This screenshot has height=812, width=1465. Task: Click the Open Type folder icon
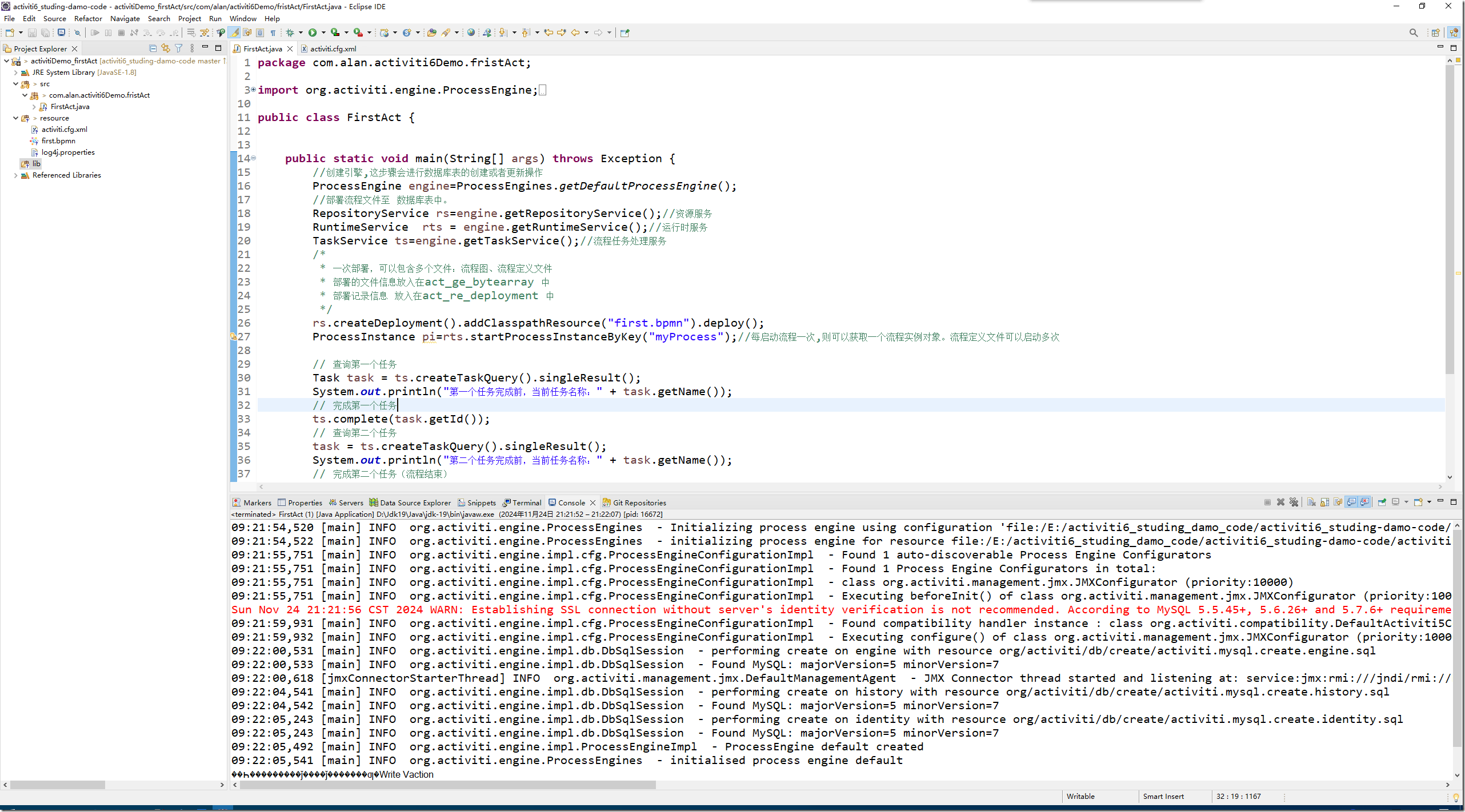click(x=431, y=33)
